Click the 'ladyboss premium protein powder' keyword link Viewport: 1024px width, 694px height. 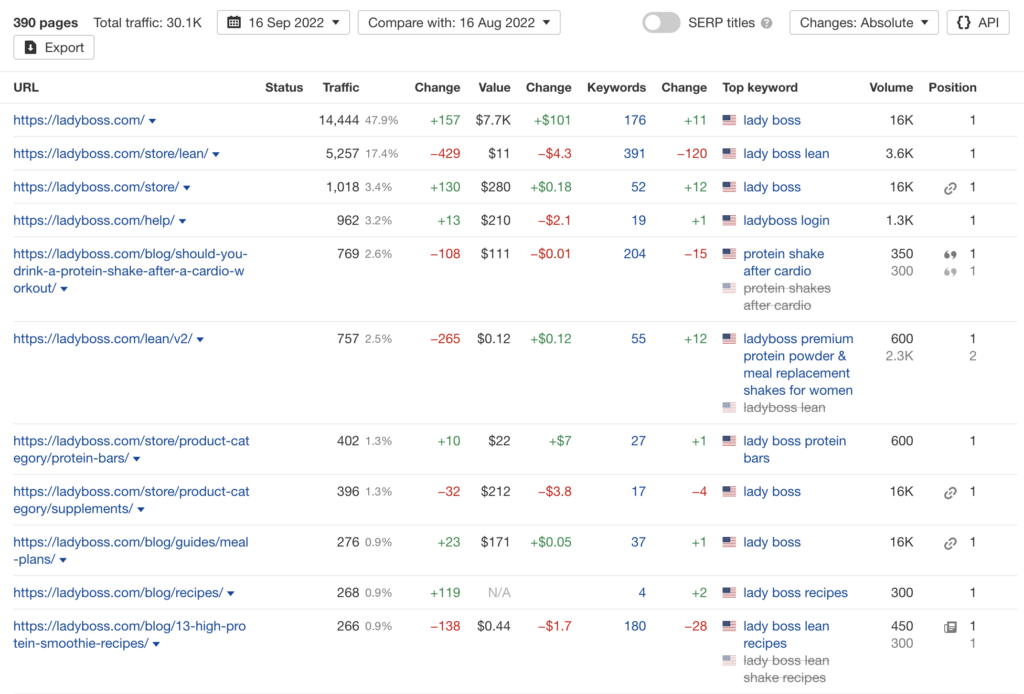(798, 364)
